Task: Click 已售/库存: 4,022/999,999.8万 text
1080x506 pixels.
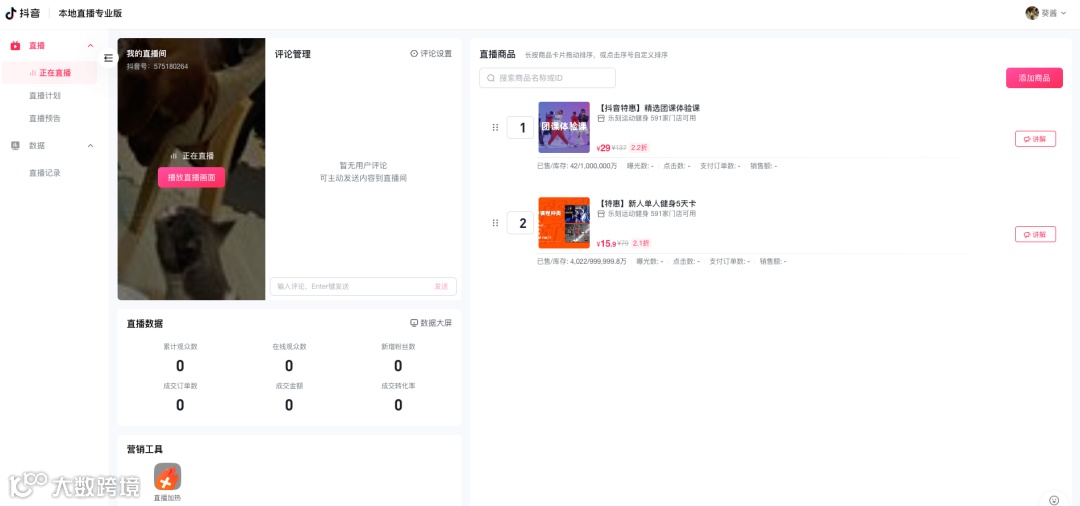Action: click(x=582, y=262)
